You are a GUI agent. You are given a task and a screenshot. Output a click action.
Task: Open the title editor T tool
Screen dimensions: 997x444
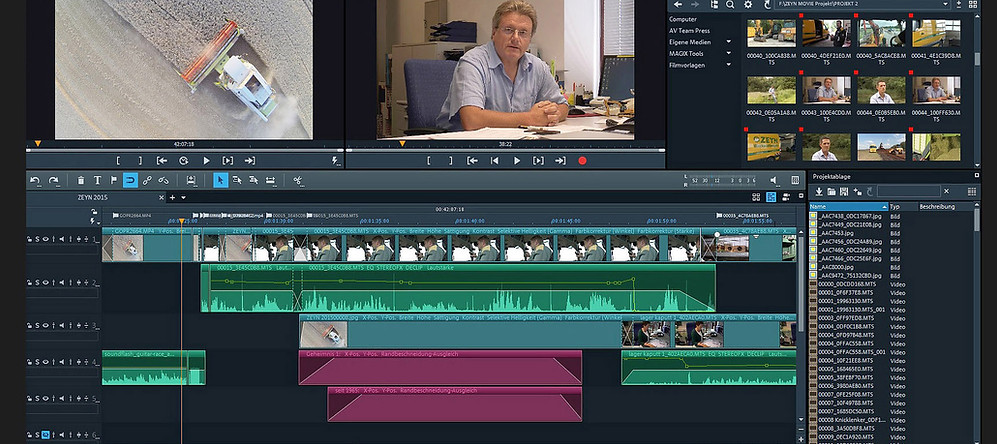(x=97, y=181)
